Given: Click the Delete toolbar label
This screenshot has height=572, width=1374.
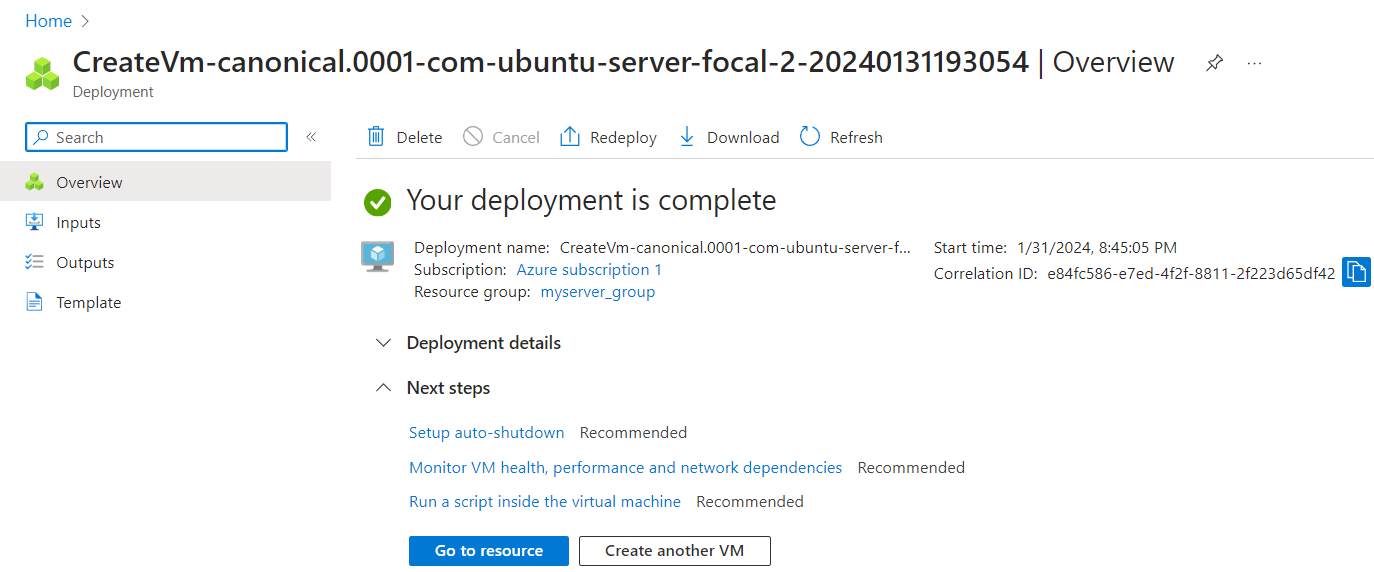Looking at the screenshot, I should click(419, 138).
